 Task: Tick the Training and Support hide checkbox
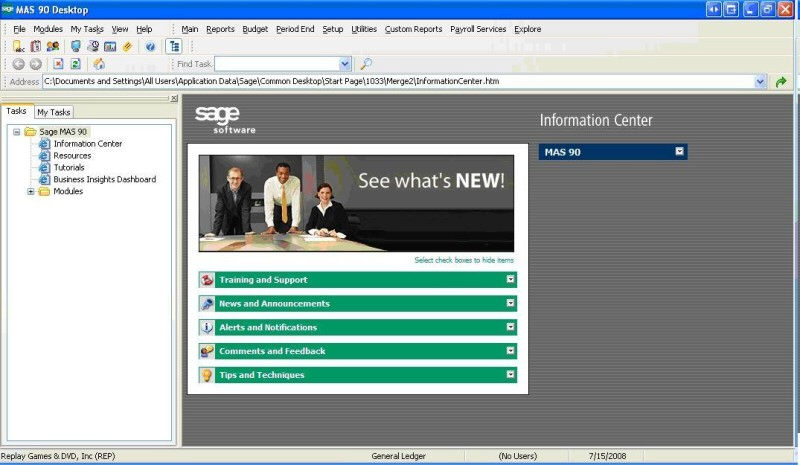click(x=510, y=279)
